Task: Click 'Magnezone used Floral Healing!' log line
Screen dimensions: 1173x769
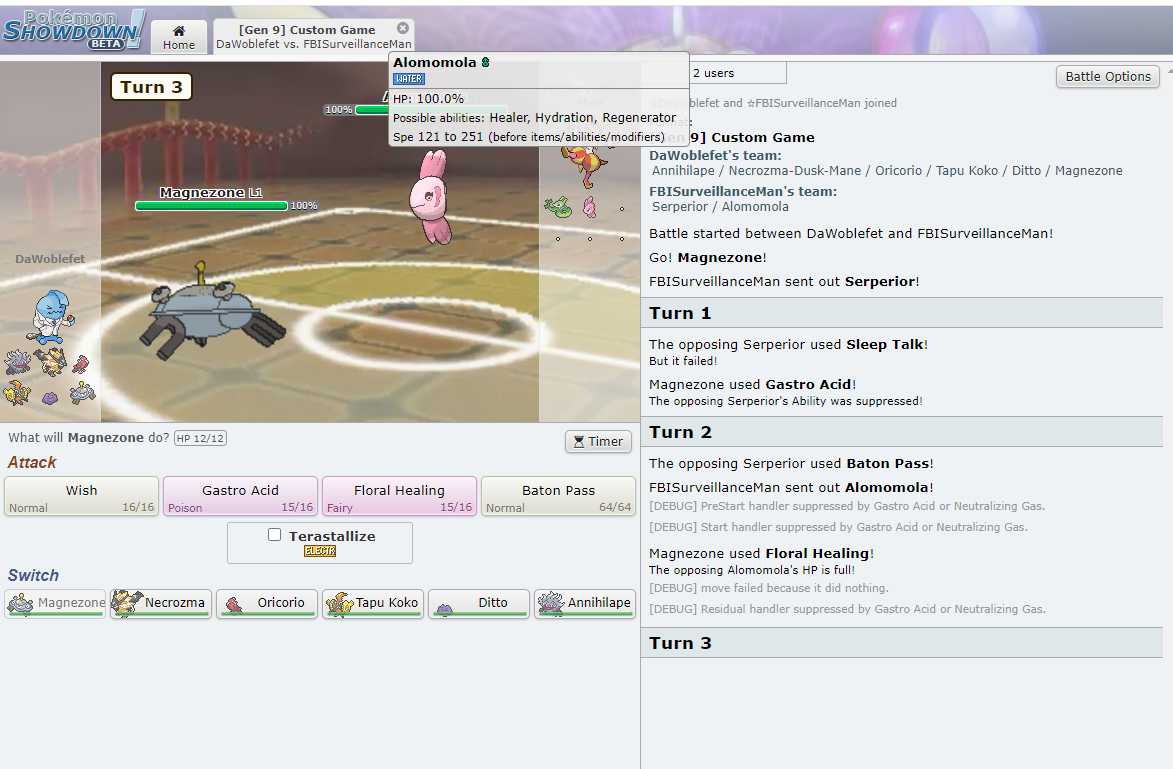Action: [761, 554]
